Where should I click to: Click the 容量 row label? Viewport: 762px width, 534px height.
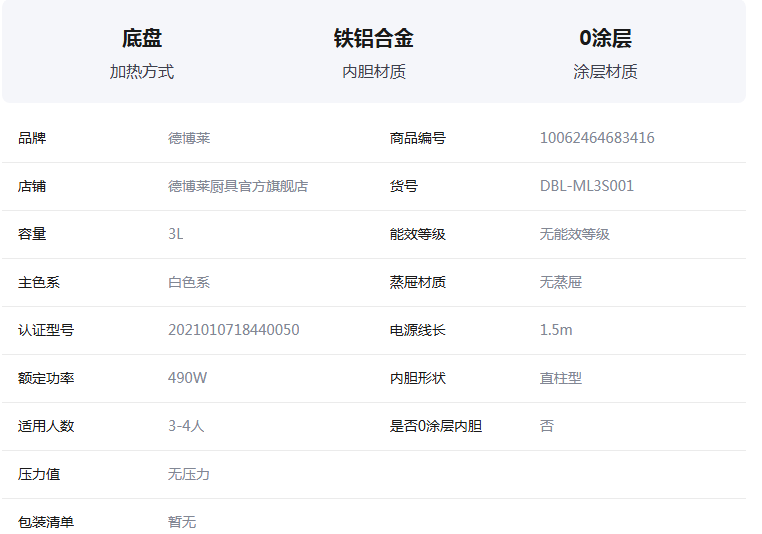point(32,234)
